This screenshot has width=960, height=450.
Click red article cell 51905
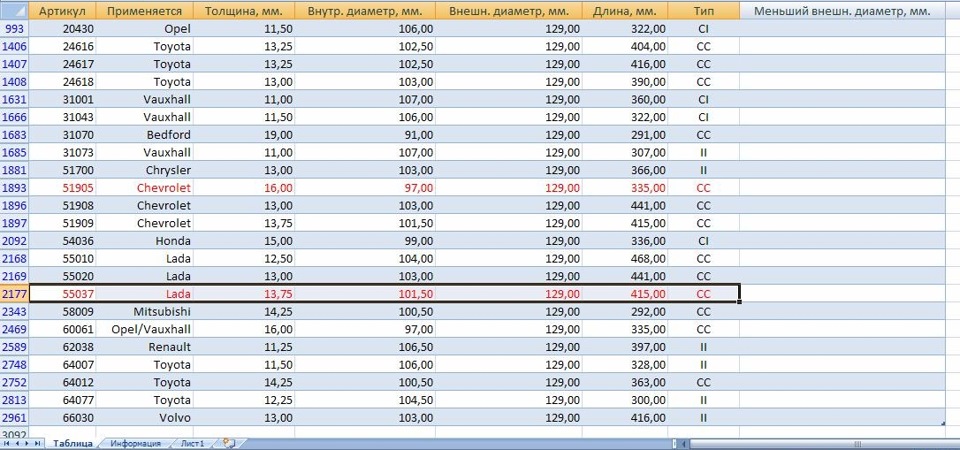(x=62, y=188)
